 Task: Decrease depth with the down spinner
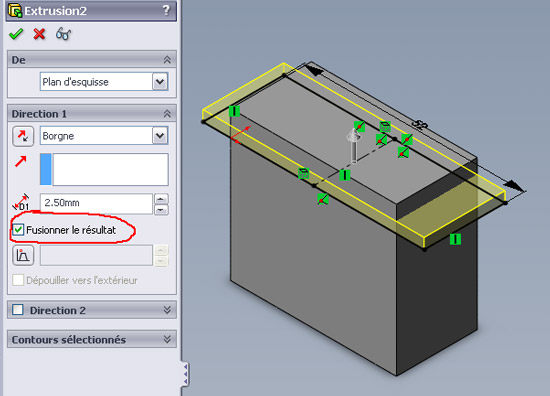click(x=161, y=210)
